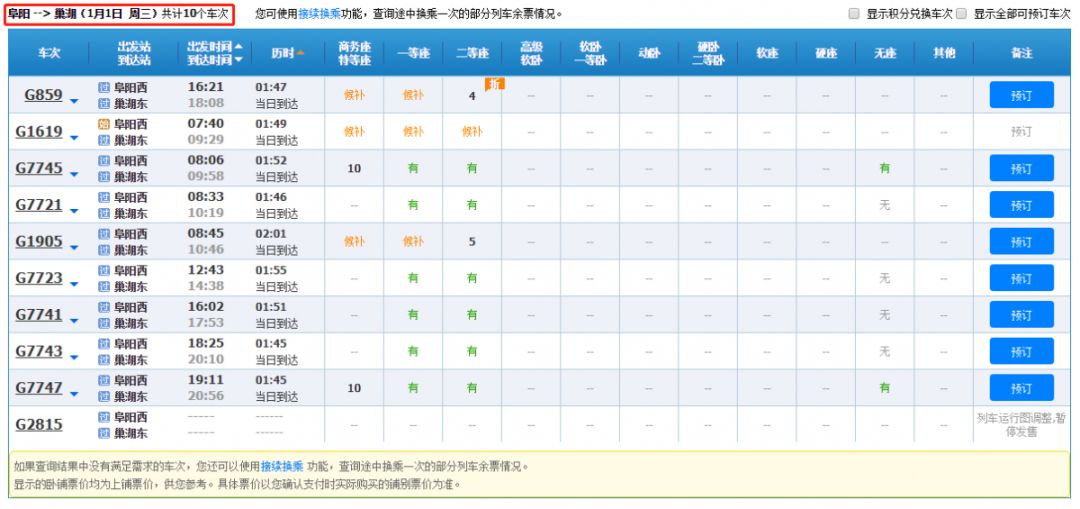Expand G7743 train details arrow
Image resolution: width=1080 pixels, height=509 pixels.
pyautogui.click(x=74, y=357)
